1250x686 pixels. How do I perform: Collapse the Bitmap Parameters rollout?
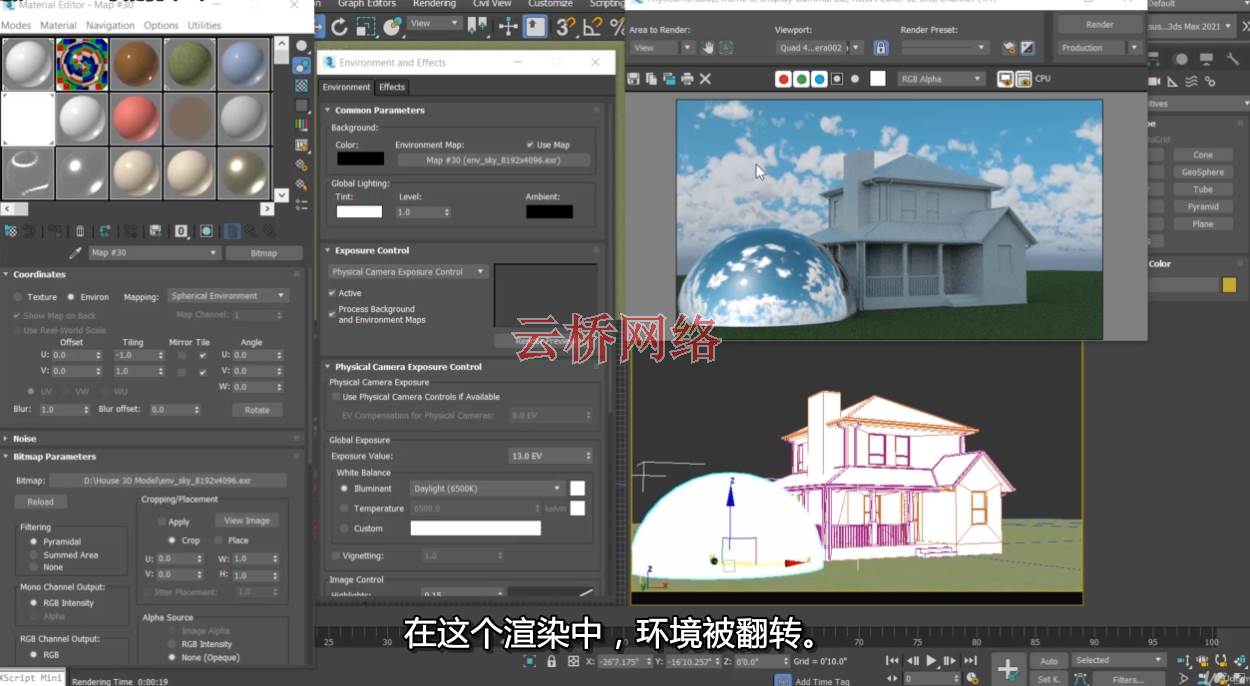(55, 456)
